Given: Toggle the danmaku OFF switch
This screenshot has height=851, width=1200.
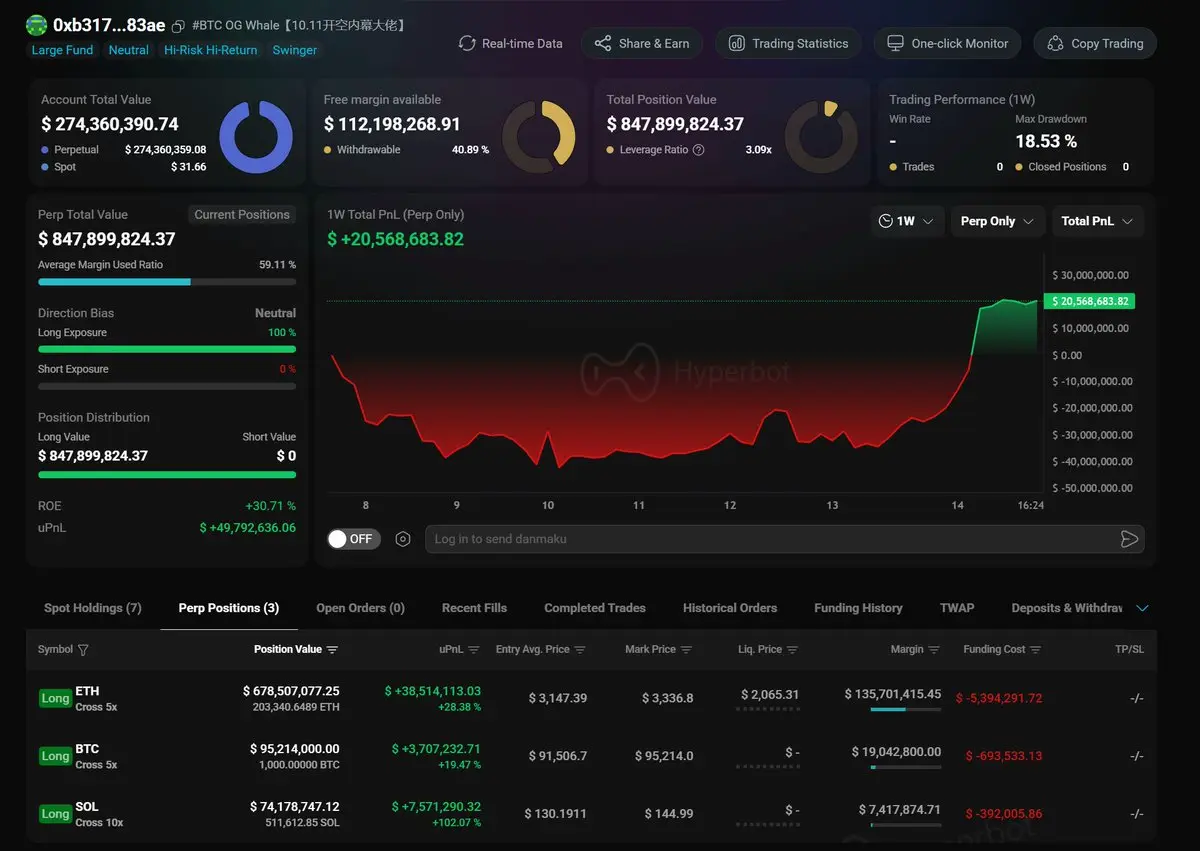Looking at the screenshot, I should point(354,539).
